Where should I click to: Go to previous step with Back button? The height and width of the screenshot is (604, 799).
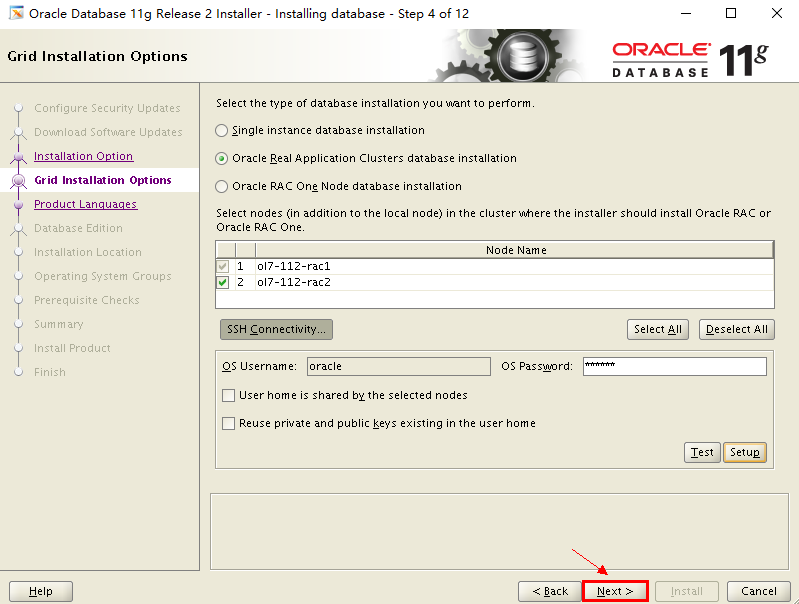[550, 591]
